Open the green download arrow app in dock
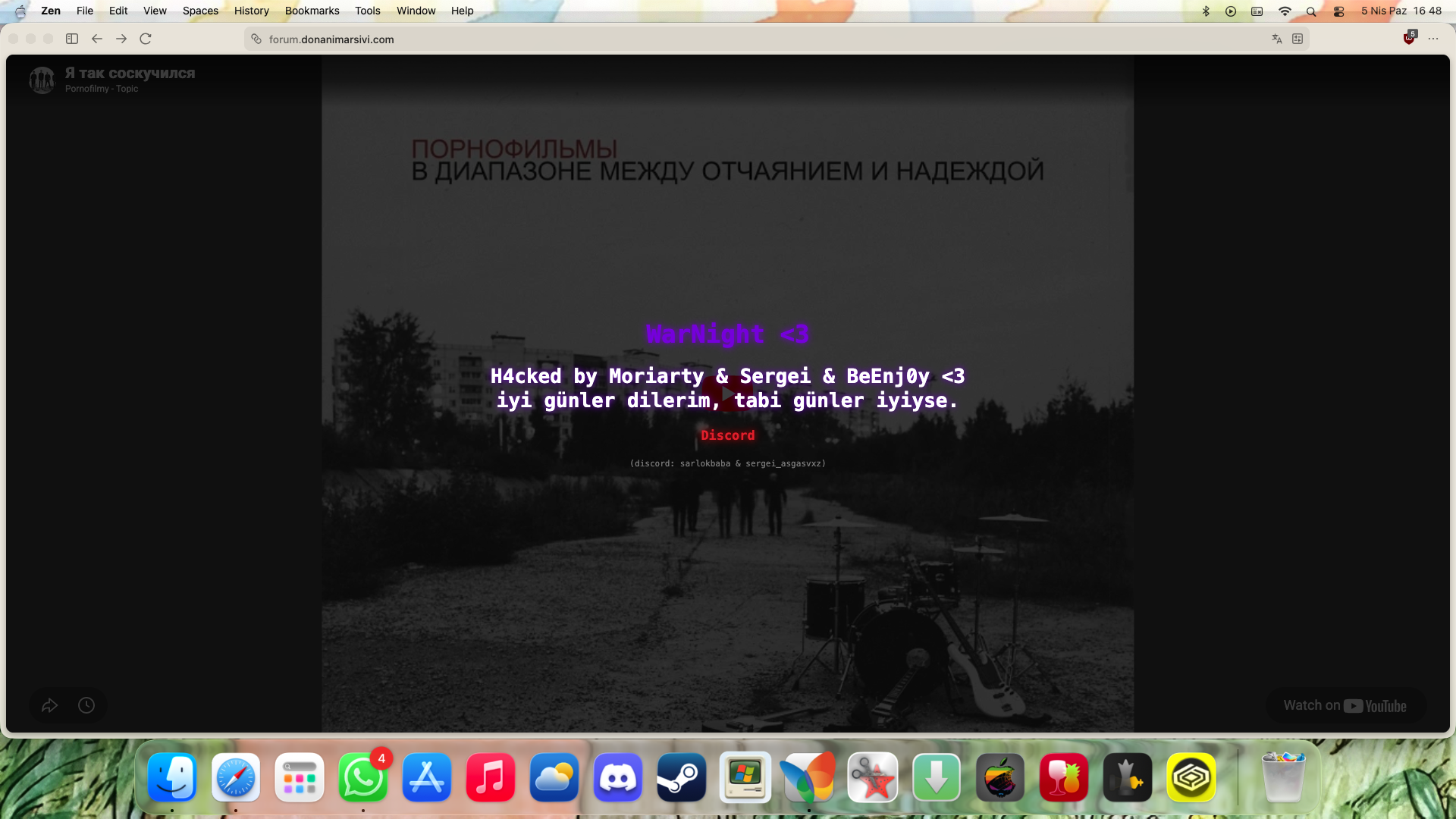 click(x=937, y=777)
